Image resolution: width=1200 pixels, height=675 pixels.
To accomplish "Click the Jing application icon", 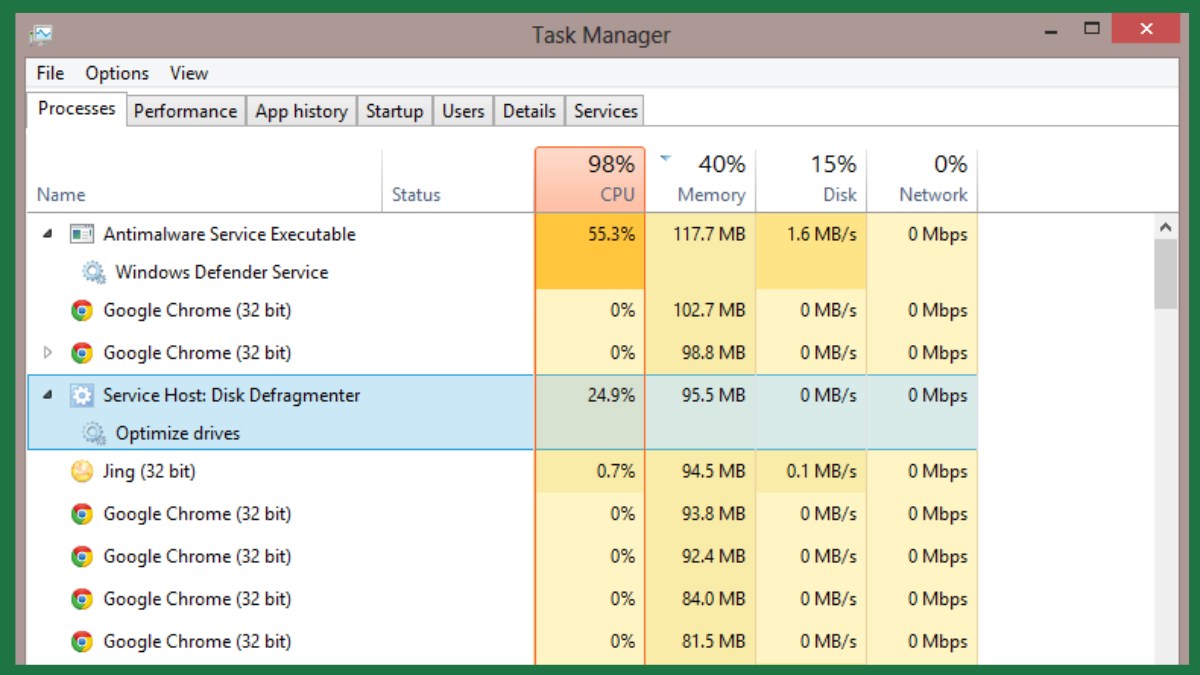I will (x=82, y=471).
